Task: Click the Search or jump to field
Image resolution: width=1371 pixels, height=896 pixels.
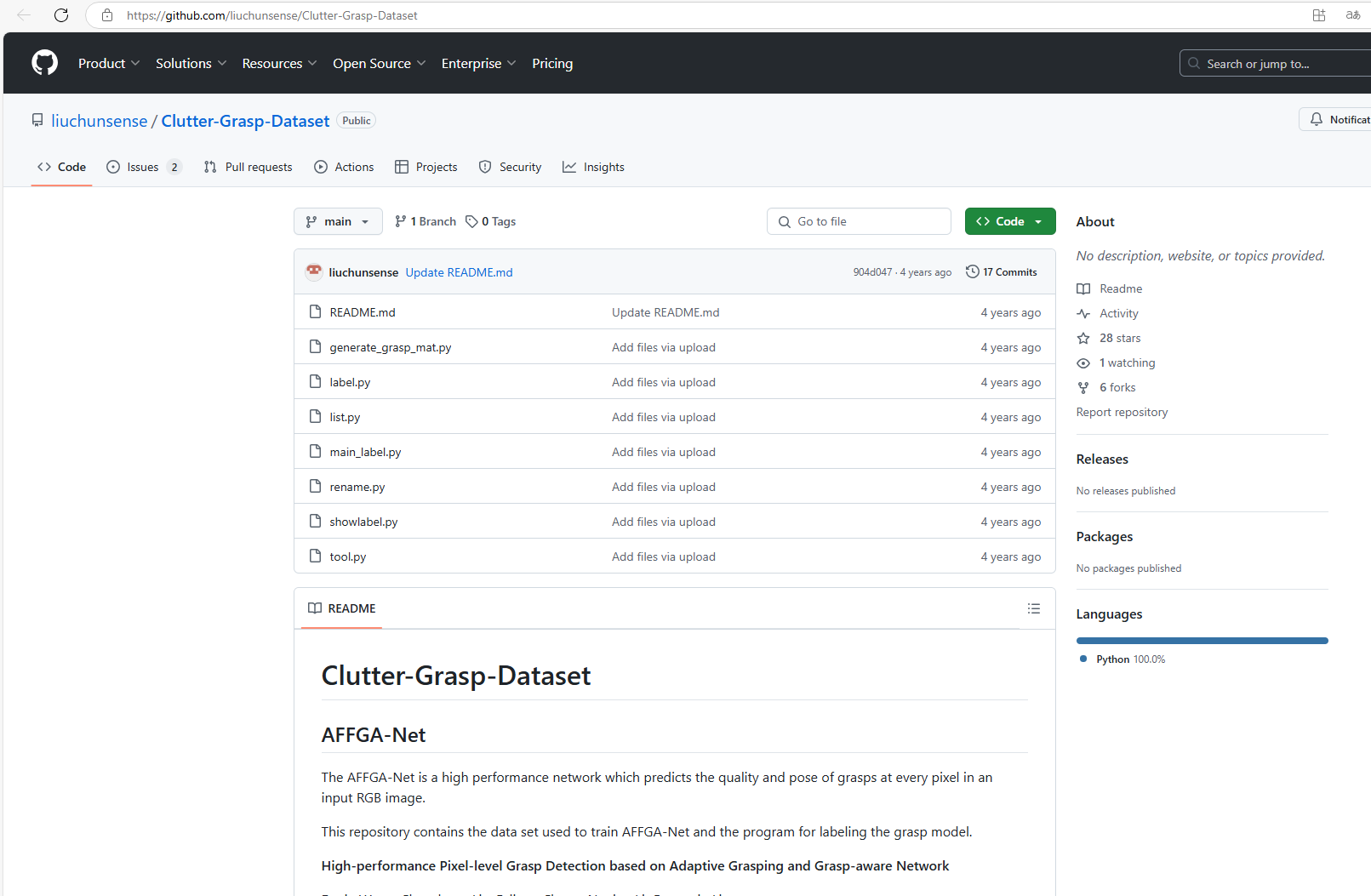Action: (1277, 63)
